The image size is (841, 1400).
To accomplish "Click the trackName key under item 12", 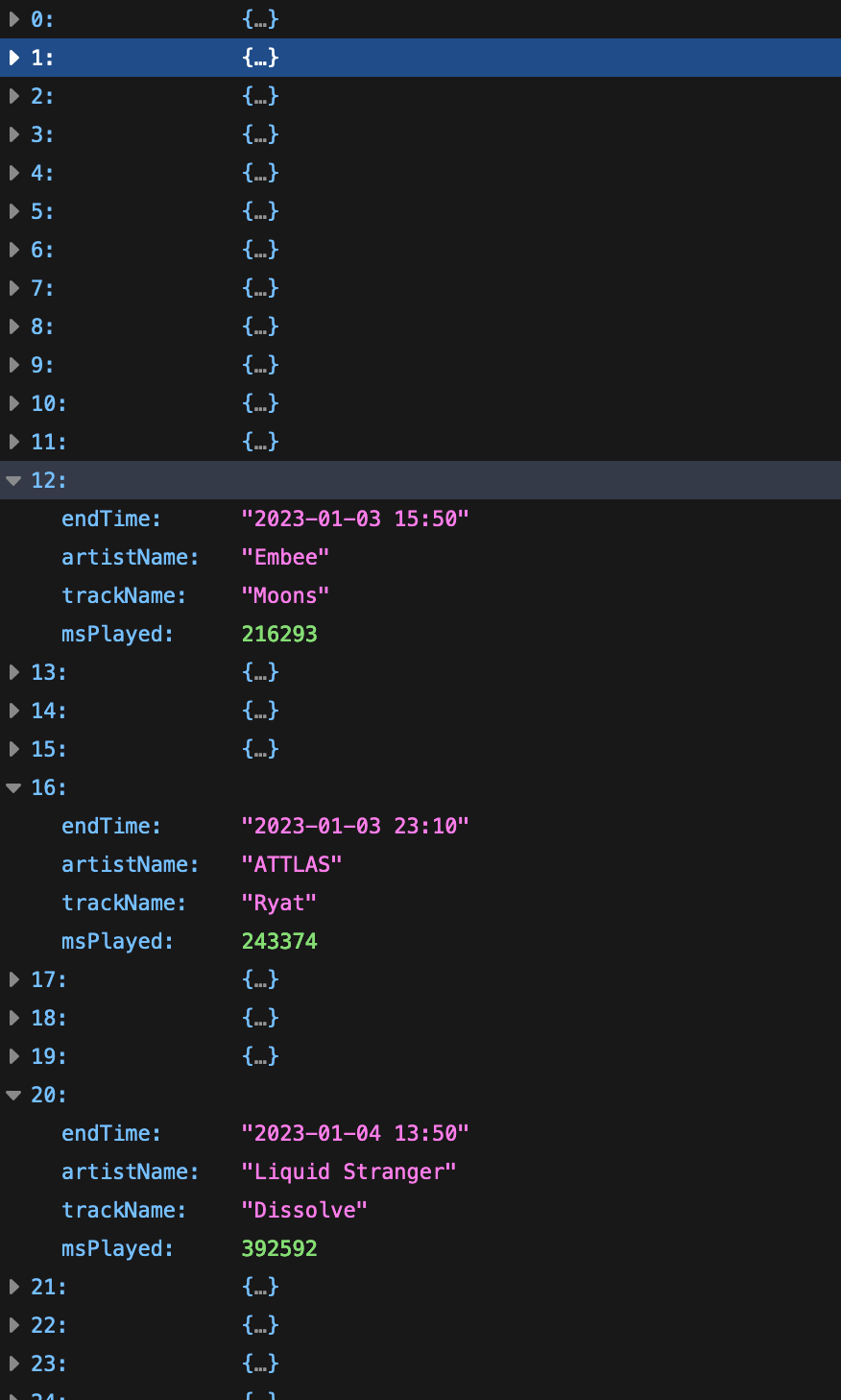I will (124, 595).
